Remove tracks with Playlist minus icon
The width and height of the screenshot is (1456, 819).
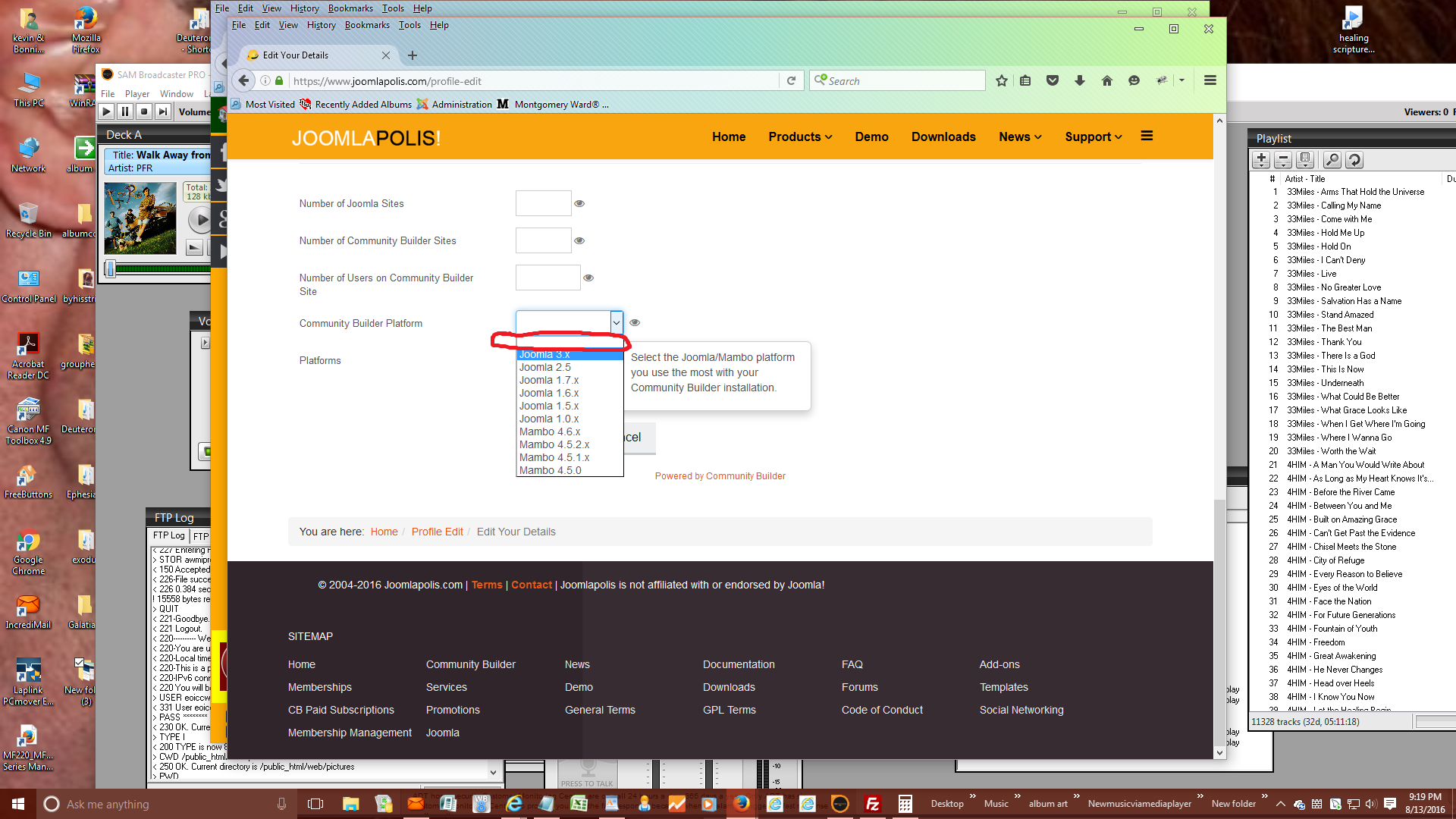coord(1283,160)
